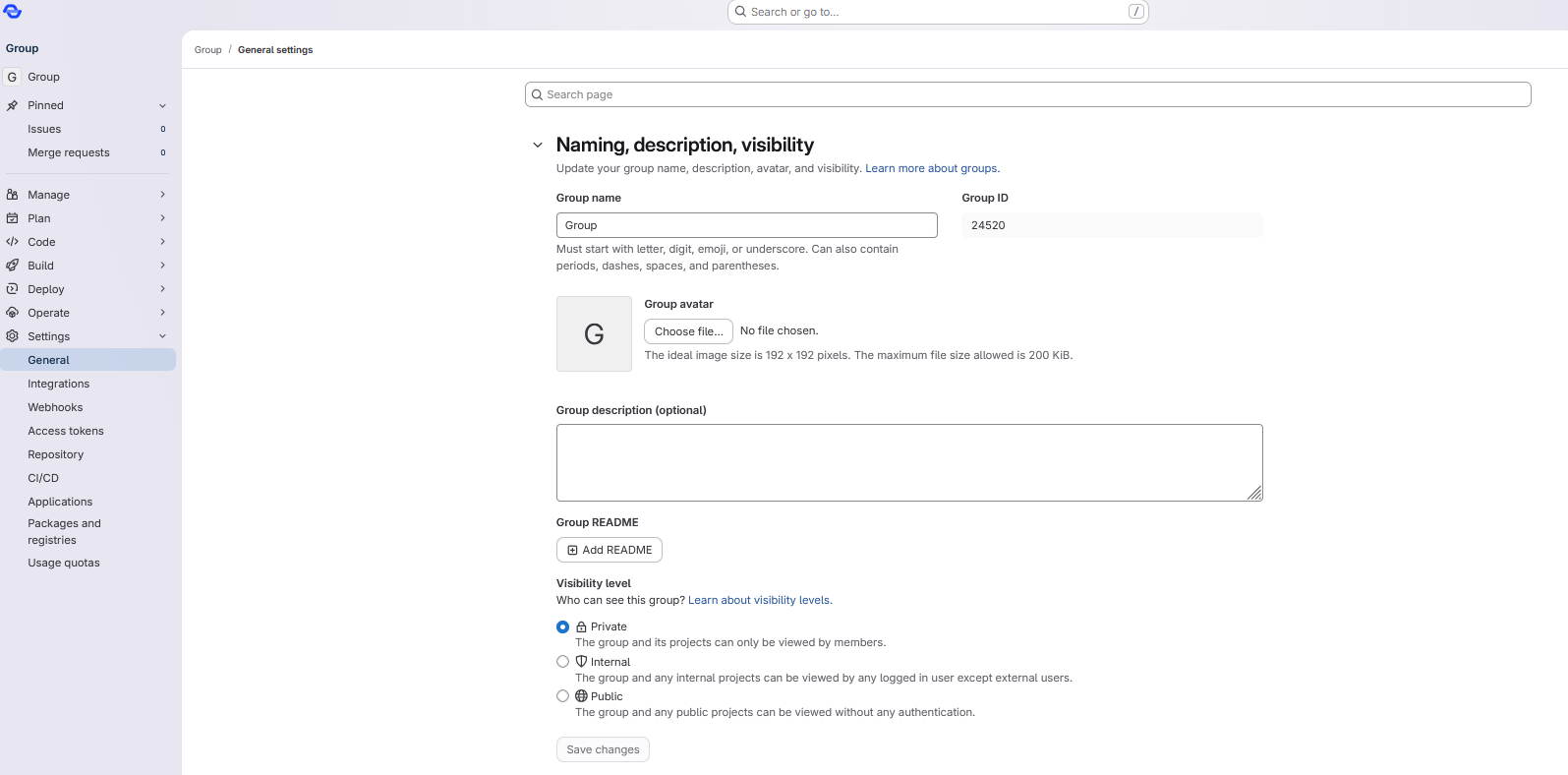Click the Search page input field
The height and width of the screenshot is (775, 1568).
click(1028, 94)
